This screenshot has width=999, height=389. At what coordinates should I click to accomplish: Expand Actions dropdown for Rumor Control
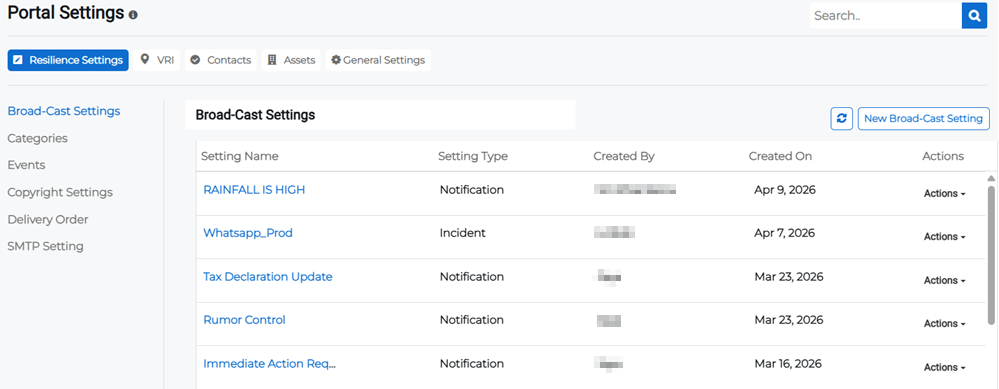point(945,323)
